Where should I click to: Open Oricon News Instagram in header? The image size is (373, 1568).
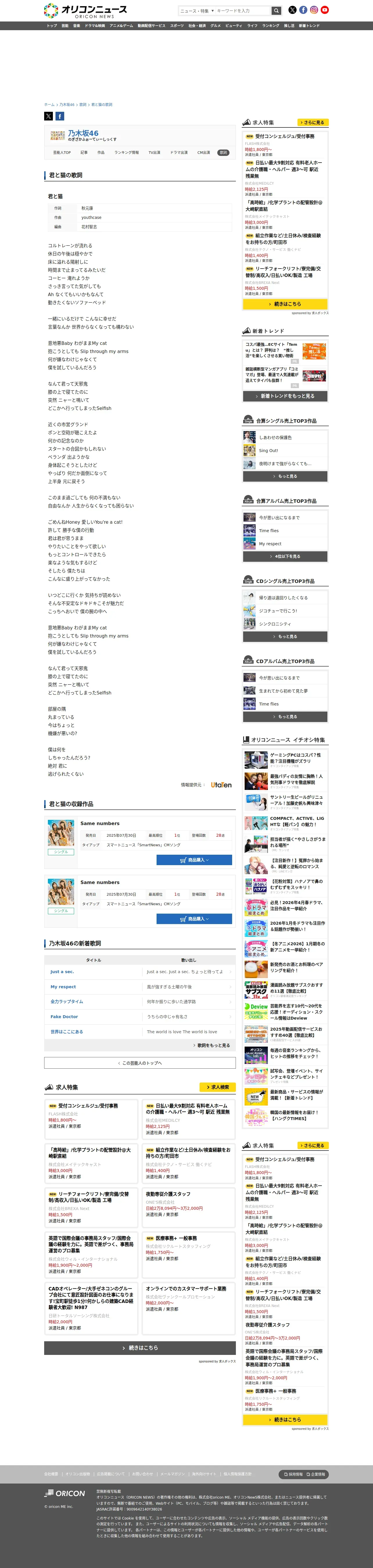click(314, 10)
